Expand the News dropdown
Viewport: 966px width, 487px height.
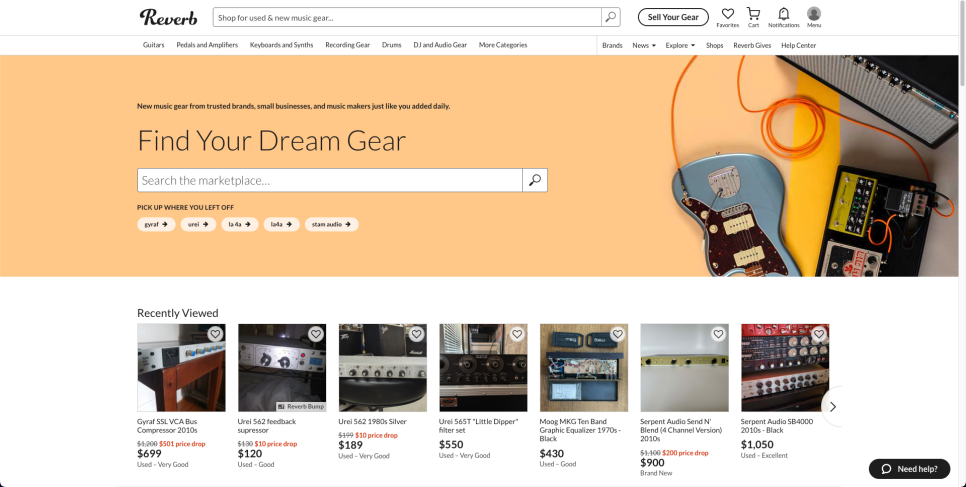point(644,45)
